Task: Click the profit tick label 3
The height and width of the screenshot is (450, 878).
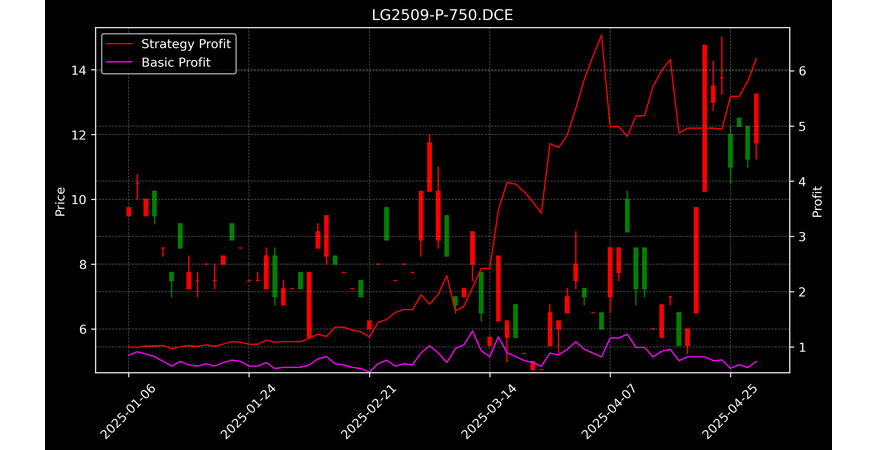Action: point(802,237)
